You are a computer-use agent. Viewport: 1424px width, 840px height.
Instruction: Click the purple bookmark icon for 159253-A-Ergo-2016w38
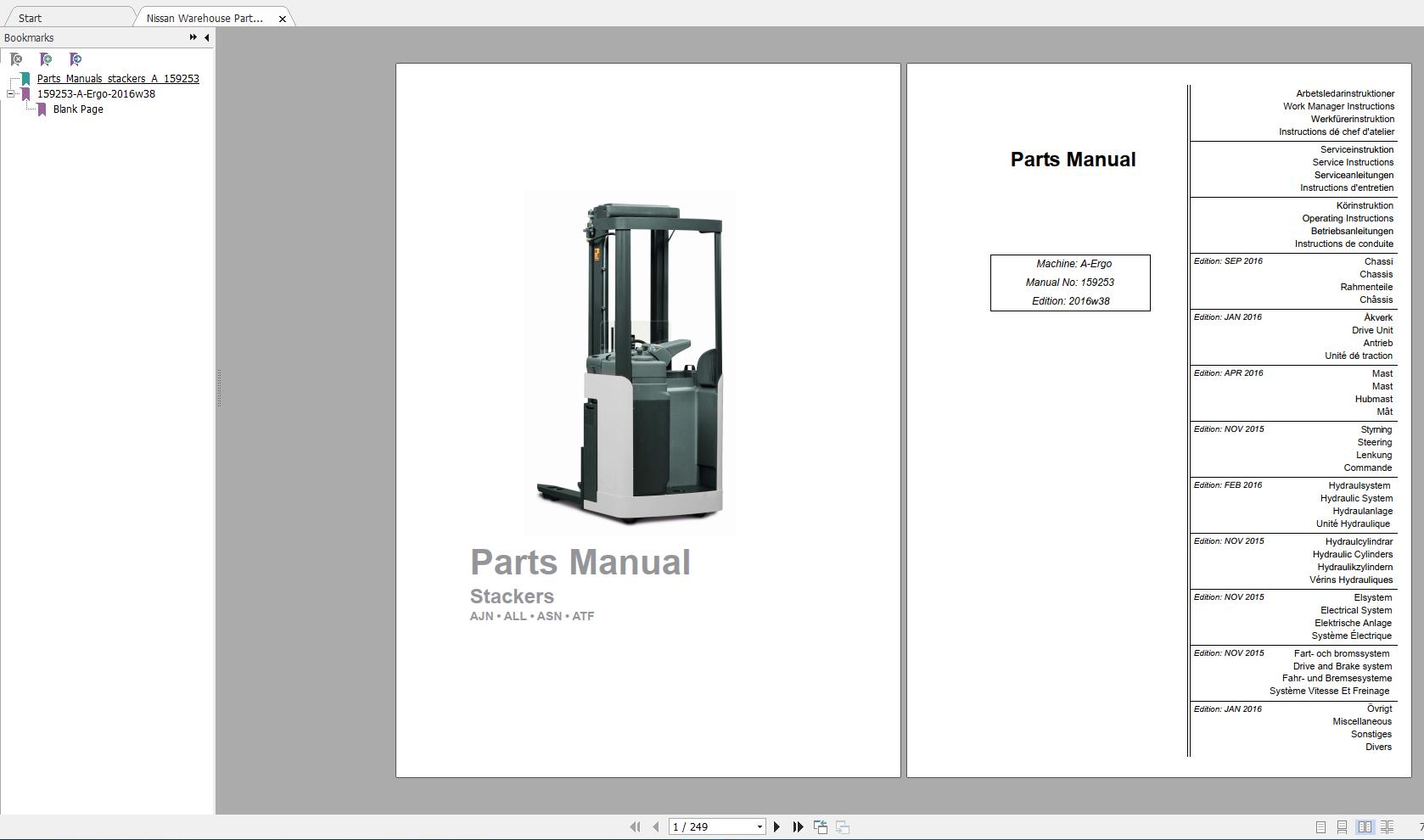click(25, 94)
